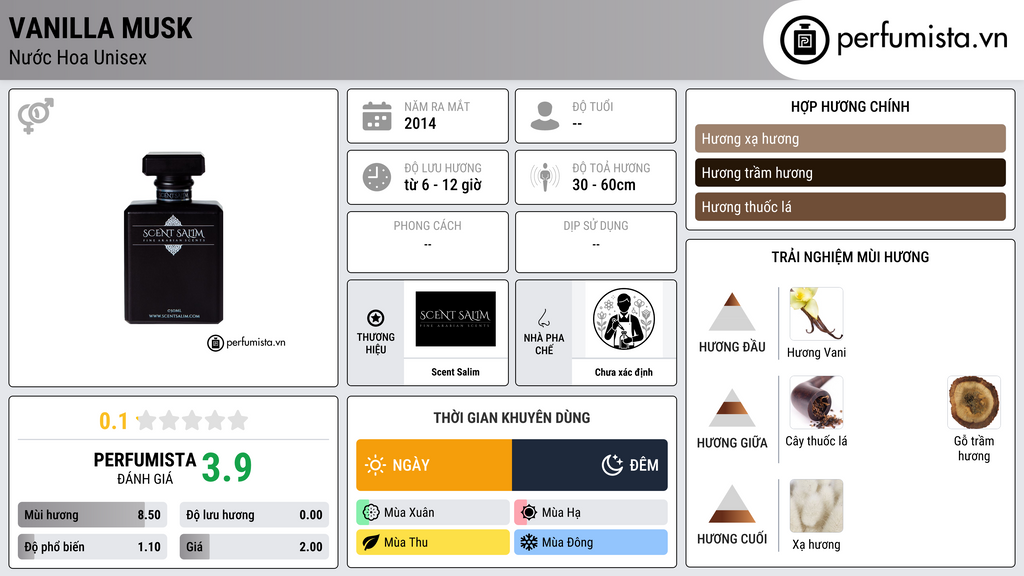1024x576 pixels.
Task: Click the calendar icon beside Năm ra mắt
Action: (x=377, y=116)
